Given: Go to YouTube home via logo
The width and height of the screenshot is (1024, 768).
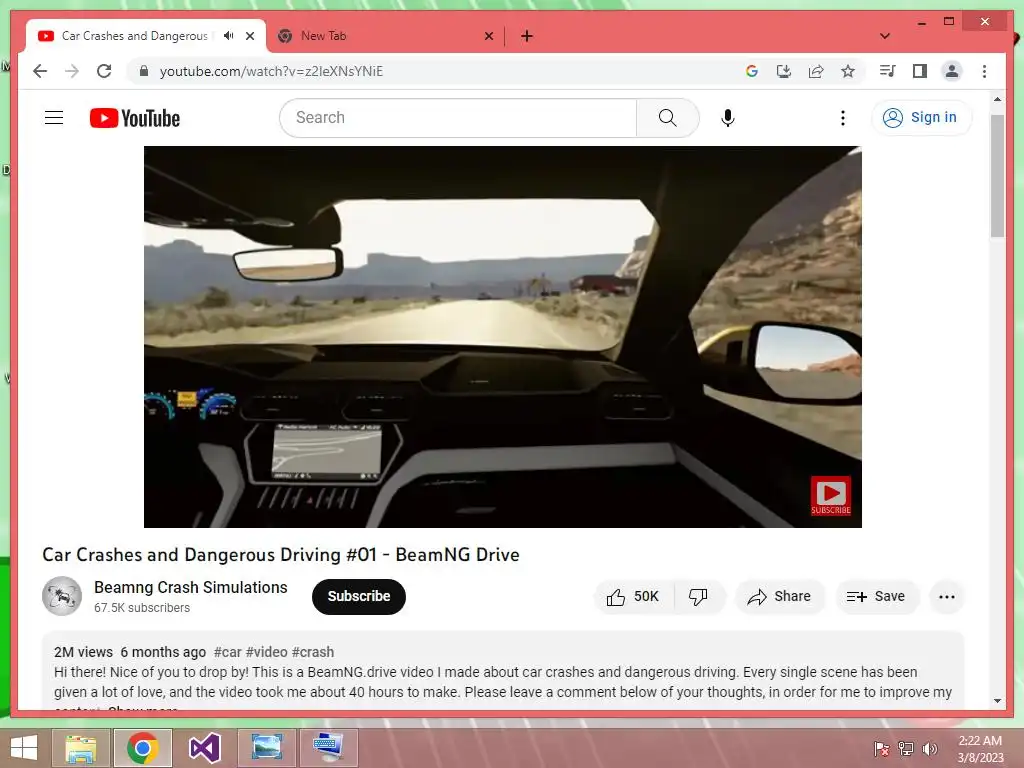Looking at the screenshot, I should click(135, 118).
